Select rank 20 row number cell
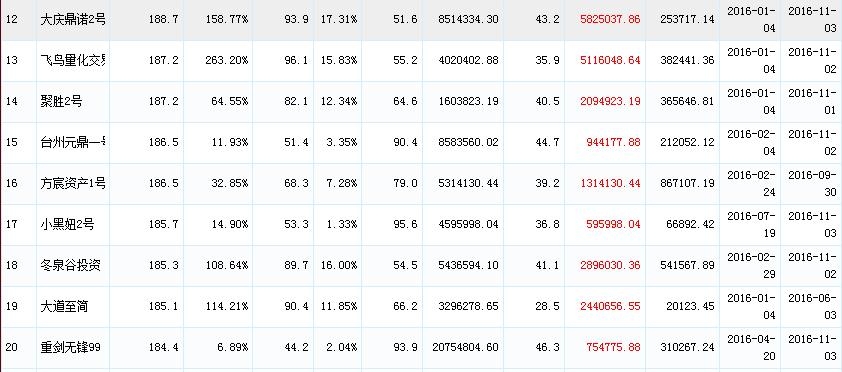Screen dimensions: 842x372 [x=11, y=347]
